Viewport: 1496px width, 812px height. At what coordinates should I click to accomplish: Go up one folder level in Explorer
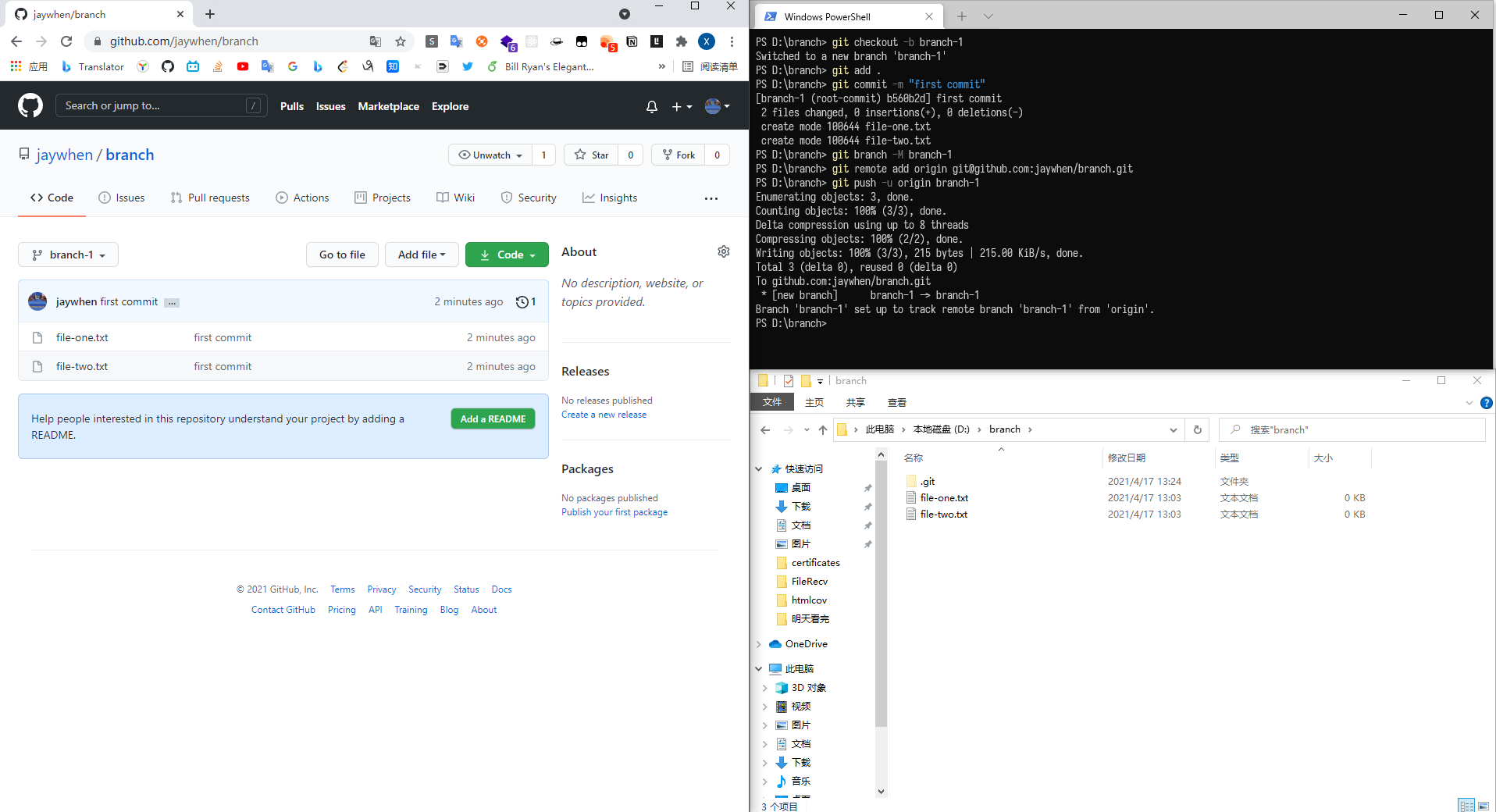pos(823,429)
